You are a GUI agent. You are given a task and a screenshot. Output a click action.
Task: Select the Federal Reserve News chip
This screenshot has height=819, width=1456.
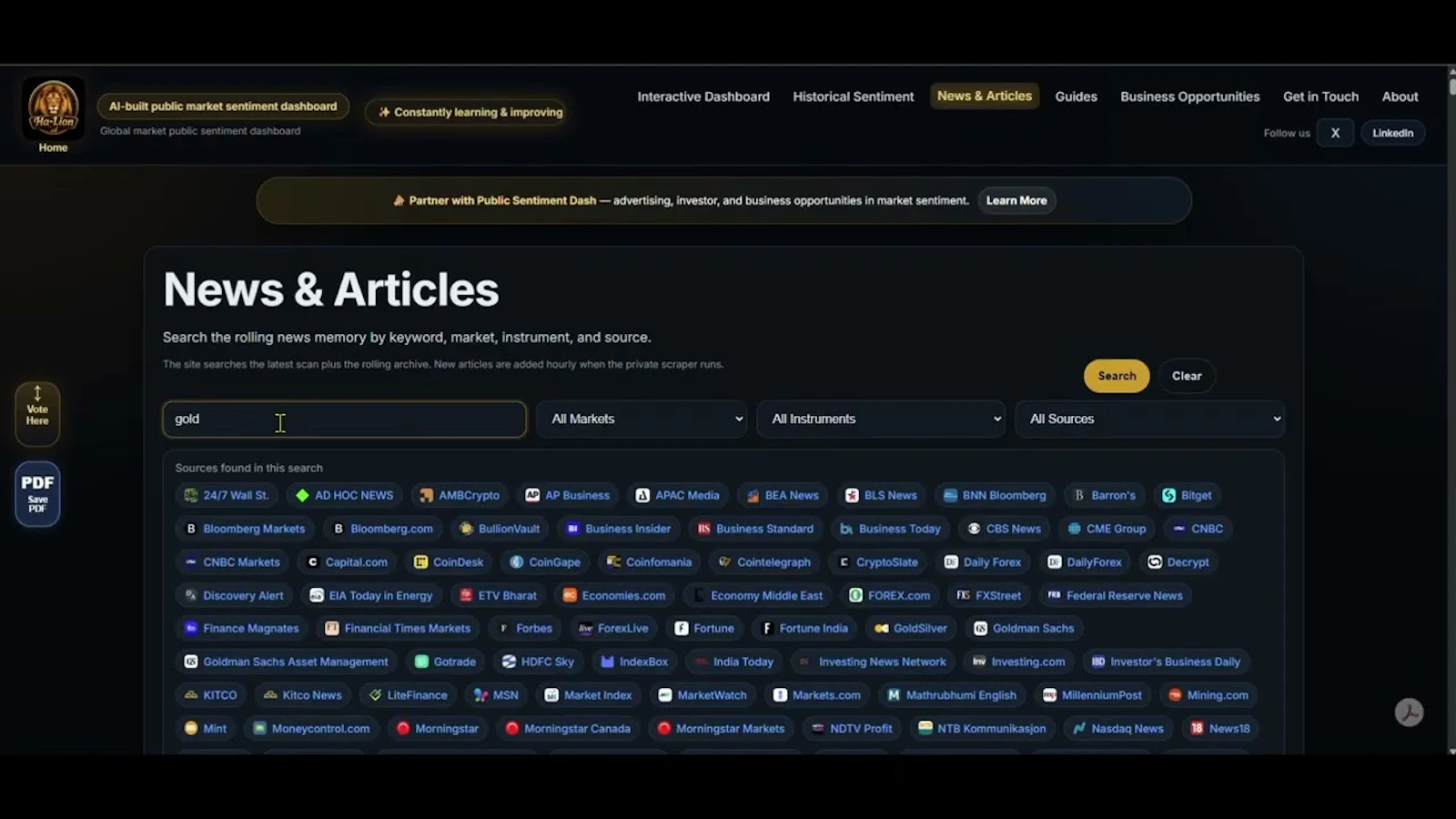tap(1115, 595)
